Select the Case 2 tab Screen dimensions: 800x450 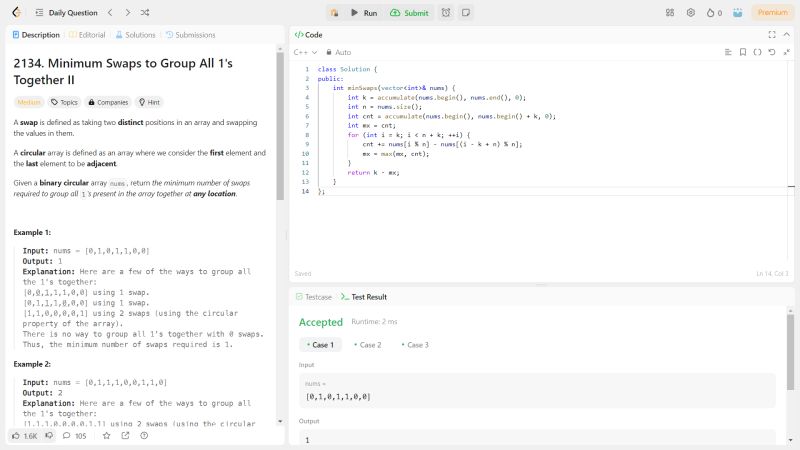click(x=368, y=345)
